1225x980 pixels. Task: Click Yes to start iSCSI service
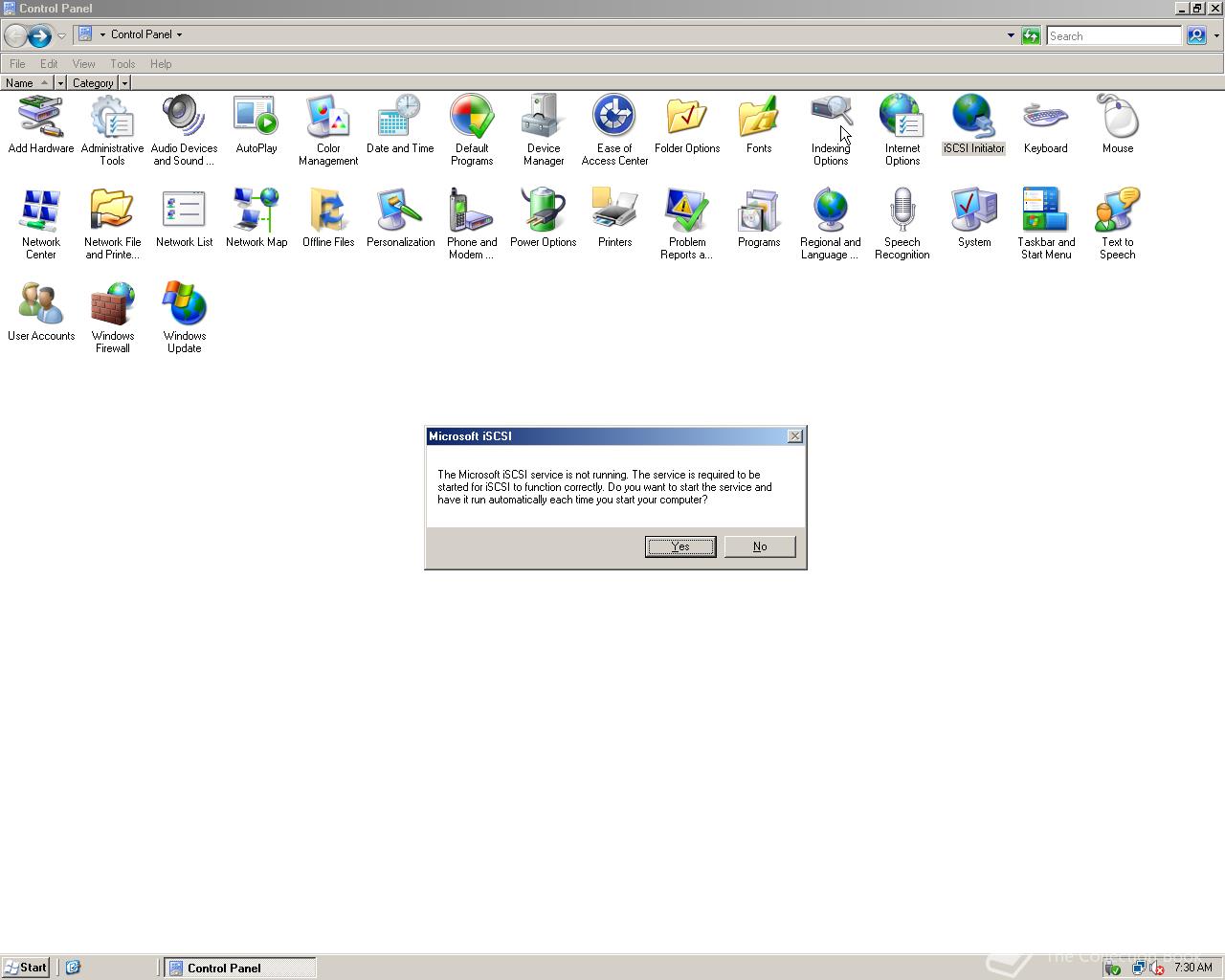click(680, 546)
